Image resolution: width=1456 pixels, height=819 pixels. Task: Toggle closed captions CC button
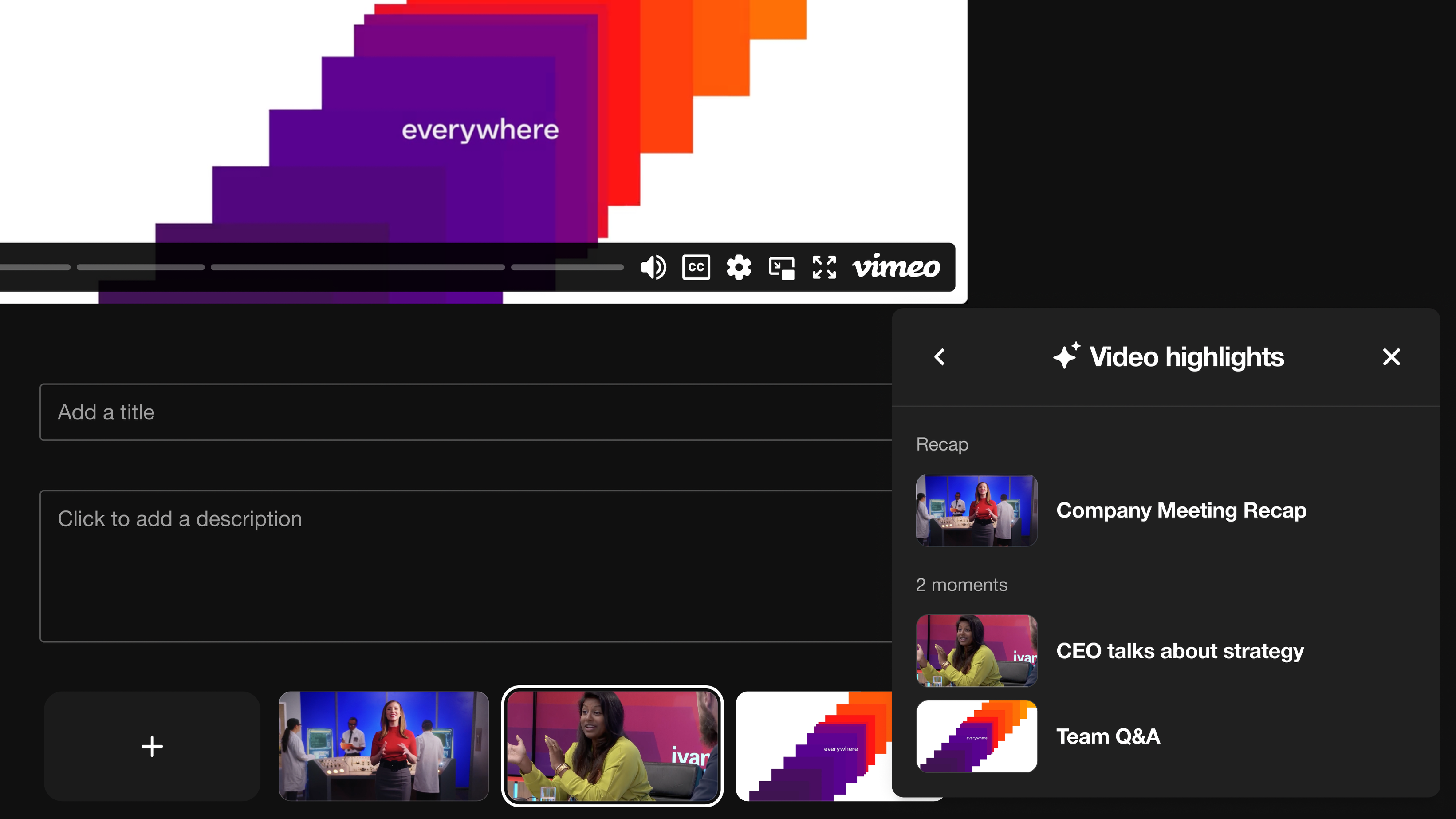tap(696, 267)
